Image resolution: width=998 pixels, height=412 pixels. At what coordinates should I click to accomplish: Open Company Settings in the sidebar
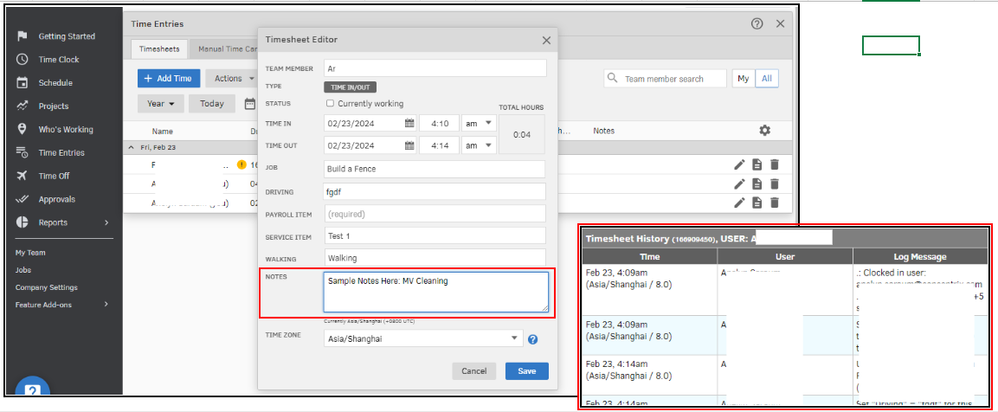click(46, 287)
